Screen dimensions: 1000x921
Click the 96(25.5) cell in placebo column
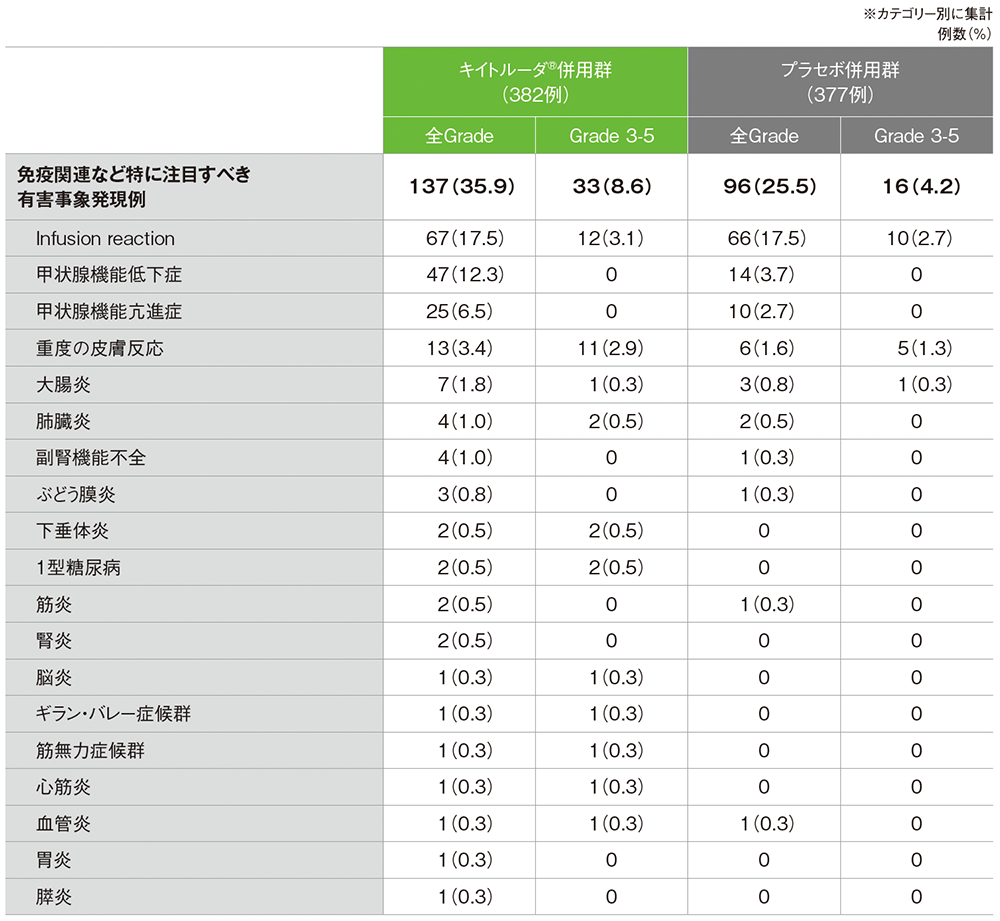click(763, 186)
